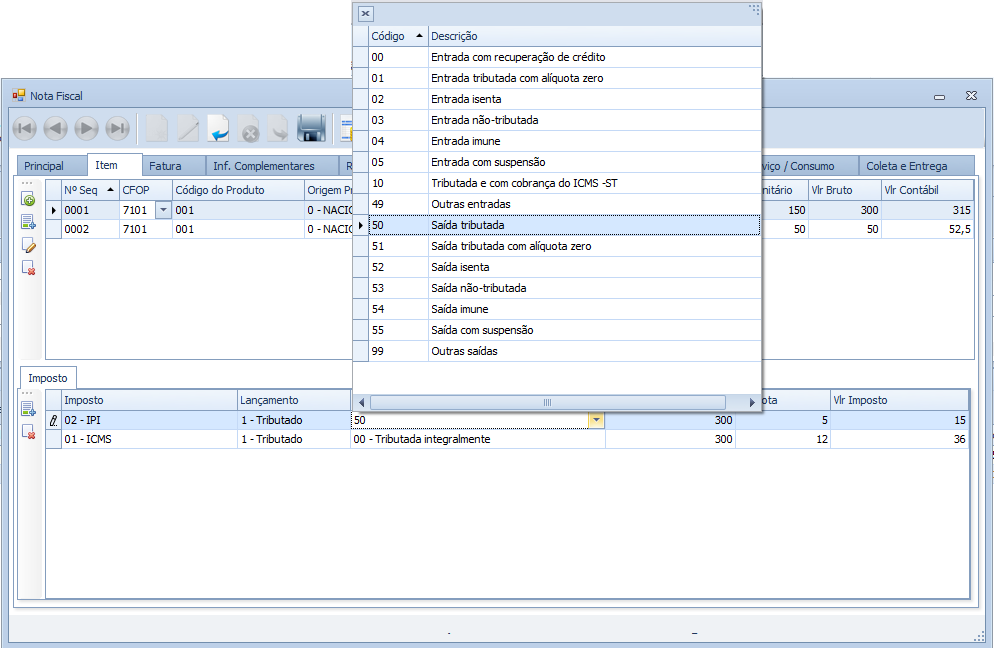Click the Vlr Contábil column header
This screenshot has width=994, height=648.
927,190
